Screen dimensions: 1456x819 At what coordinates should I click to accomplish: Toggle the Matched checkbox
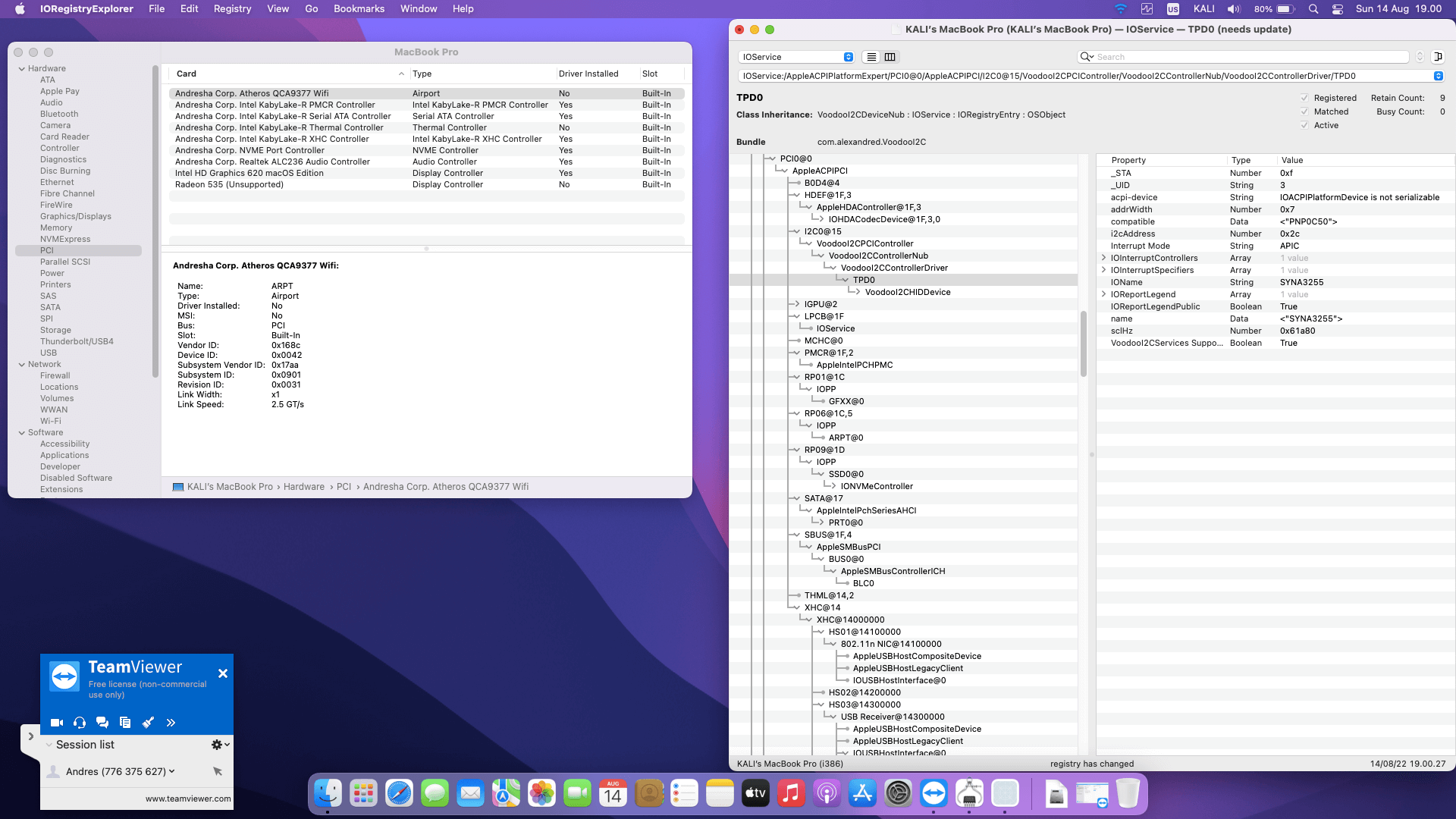point(1304,111)
